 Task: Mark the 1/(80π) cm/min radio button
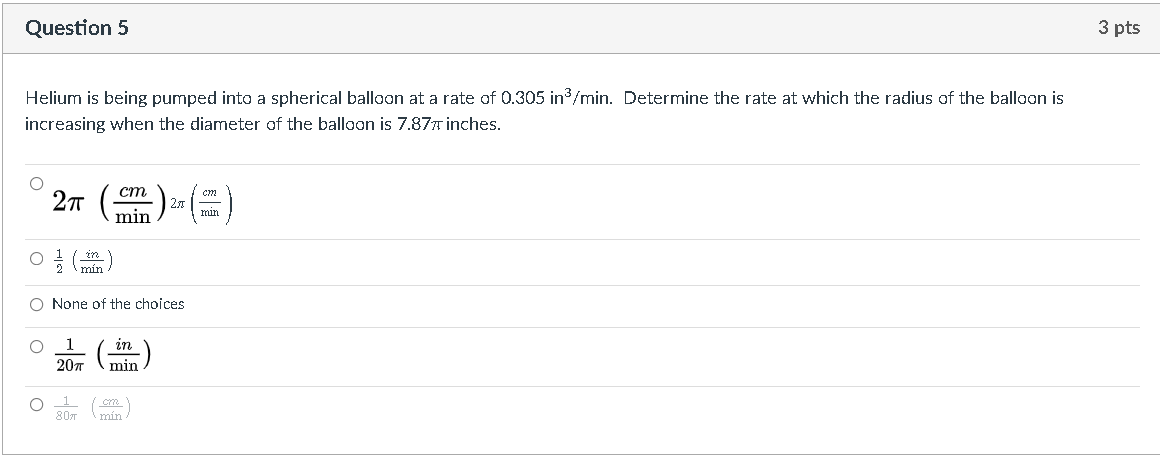[36, 405]
